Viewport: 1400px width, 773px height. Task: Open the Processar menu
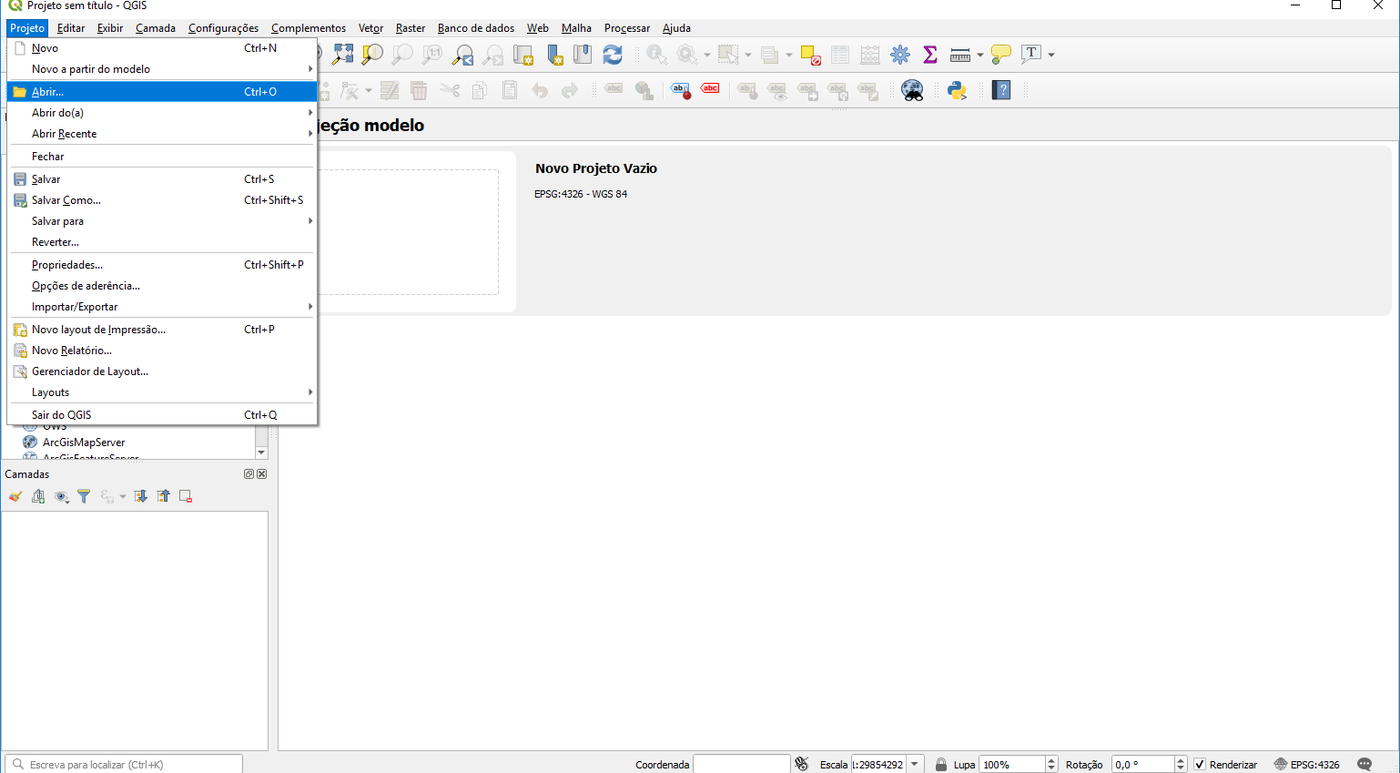click(627, 28)
